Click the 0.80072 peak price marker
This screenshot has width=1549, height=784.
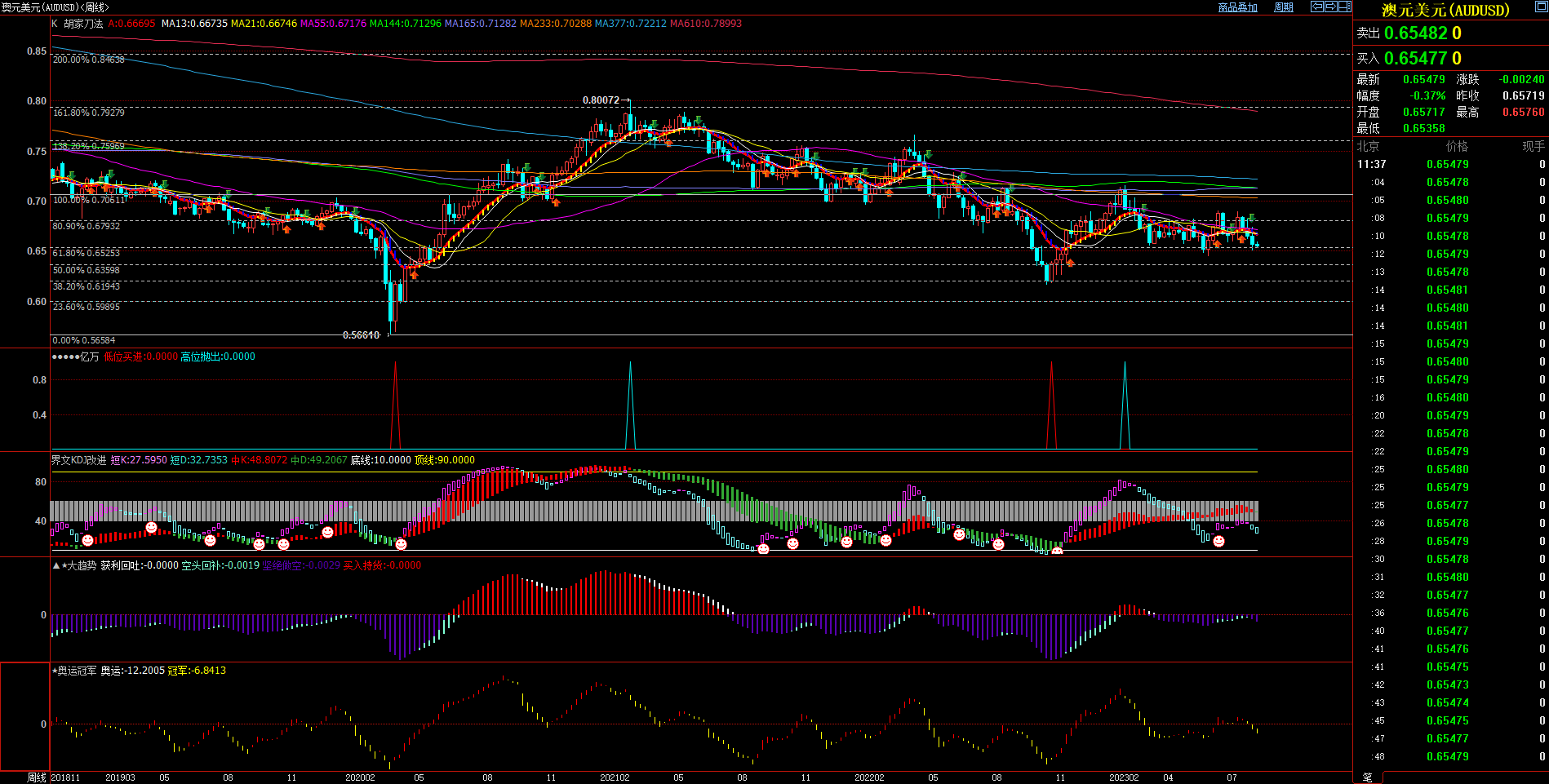601,100
